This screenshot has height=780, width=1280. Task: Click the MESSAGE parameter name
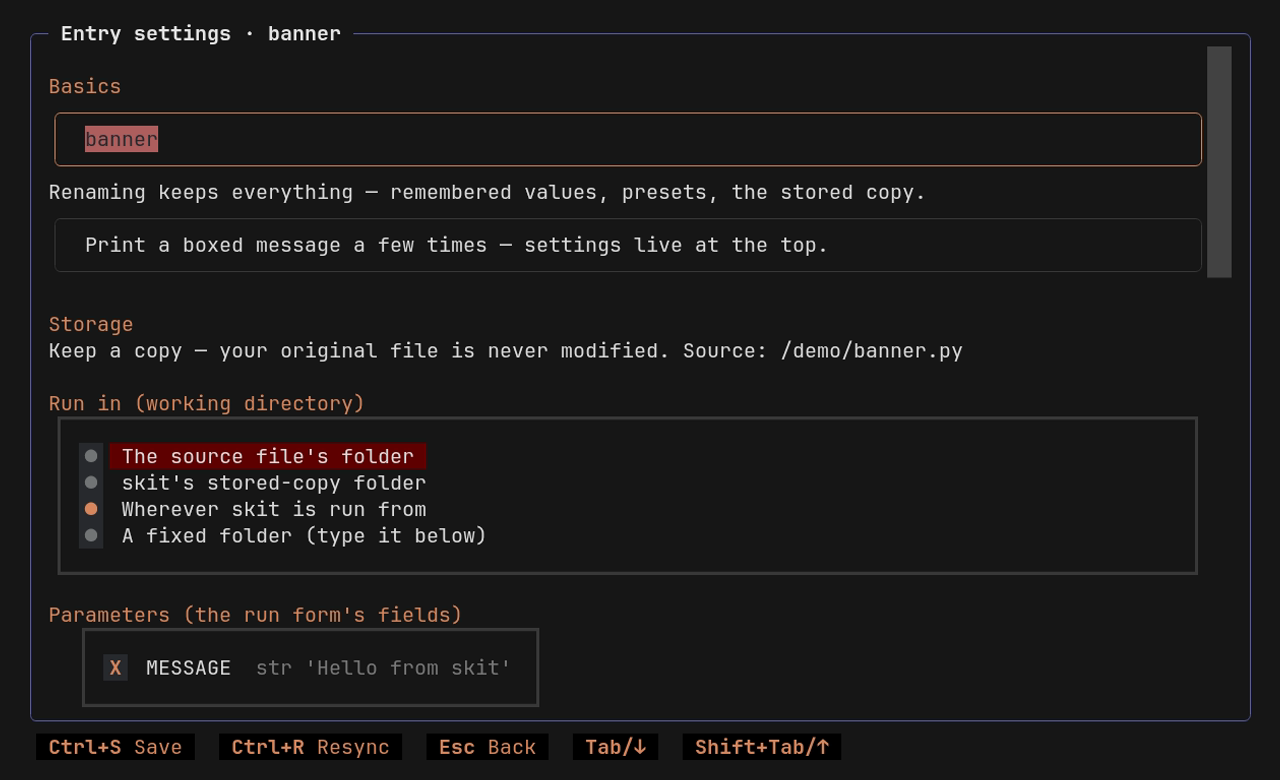(x=188, y=668)
